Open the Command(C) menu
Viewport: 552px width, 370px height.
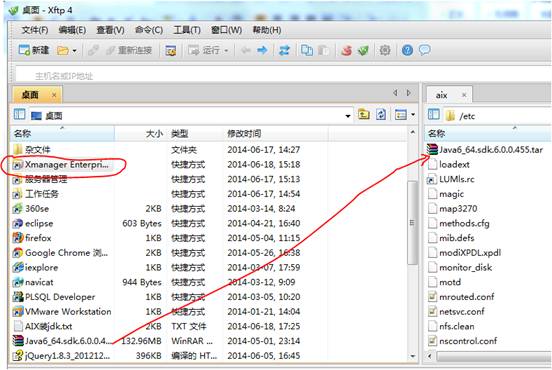[149, 30]
